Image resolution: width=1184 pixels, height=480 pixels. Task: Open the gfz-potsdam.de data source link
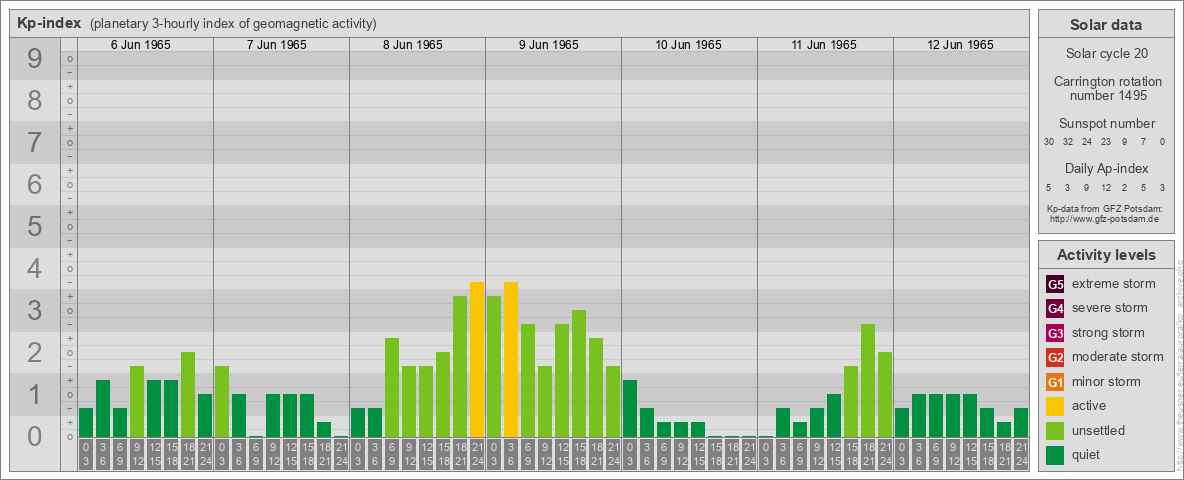click(x=1105, y=219)
